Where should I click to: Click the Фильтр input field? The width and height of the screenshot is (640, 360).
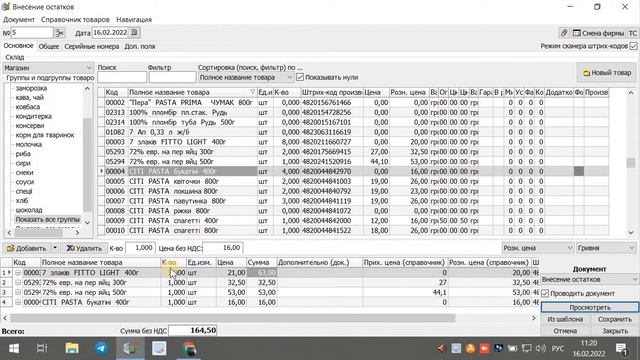coord(172,77)
